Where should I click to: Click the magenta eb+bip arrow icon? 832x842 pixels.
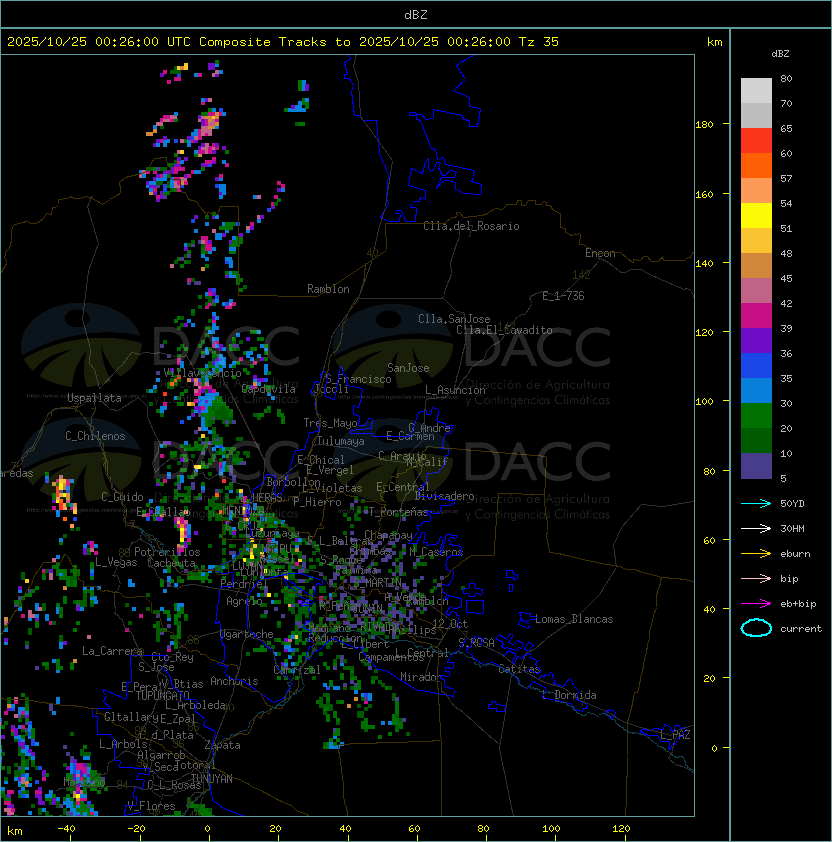coord(756,604)
